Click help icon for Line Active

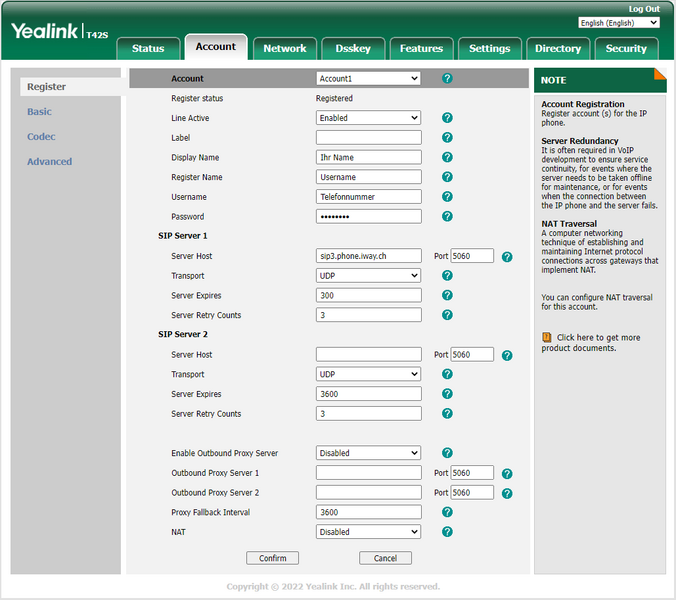pos(447,118)
